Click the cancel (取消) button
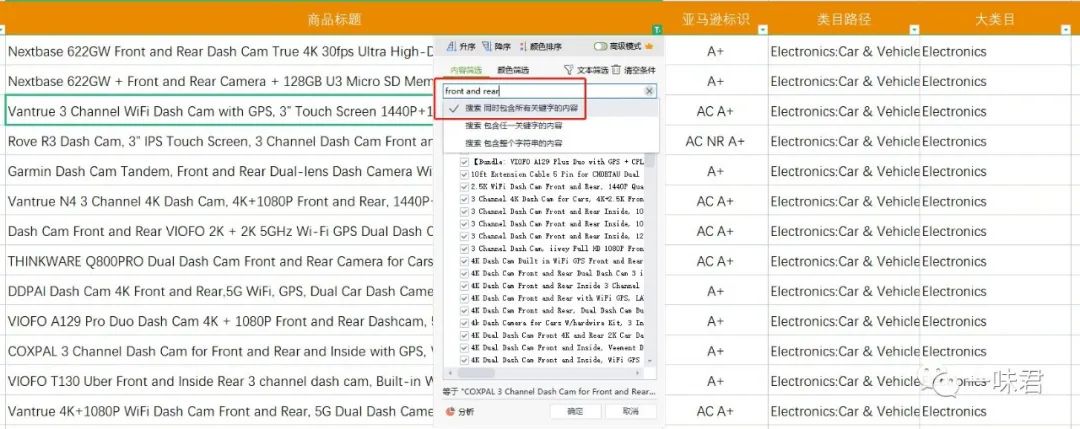 point(630,411)
